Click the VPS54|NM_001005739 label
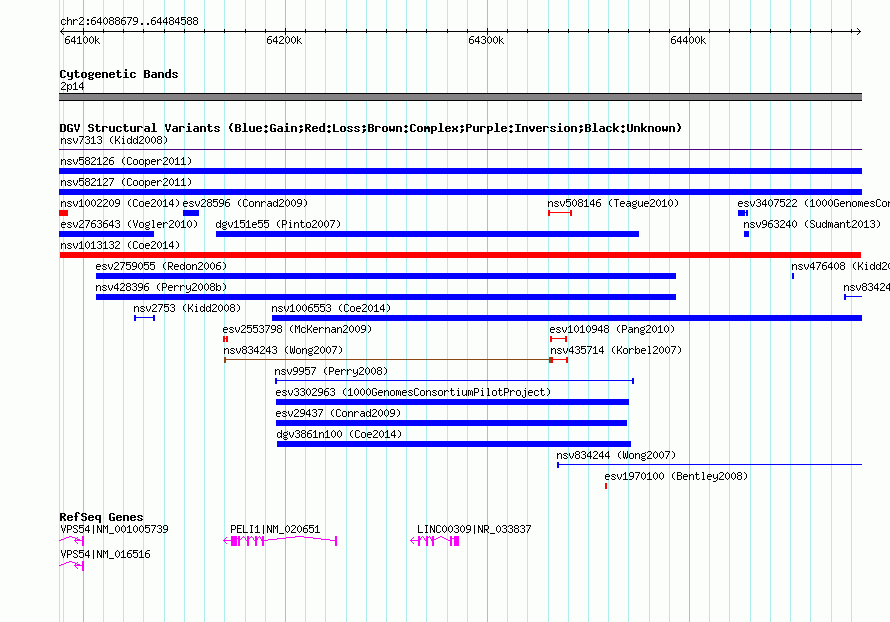 (x=114, y=529)
